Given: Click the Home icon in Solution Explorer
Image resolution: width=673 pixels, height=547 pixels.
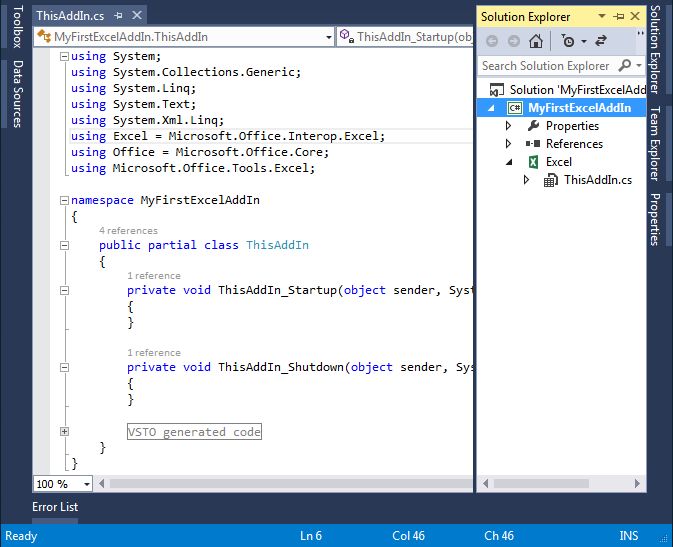Looking at the screenshot, I should point(536,41).
